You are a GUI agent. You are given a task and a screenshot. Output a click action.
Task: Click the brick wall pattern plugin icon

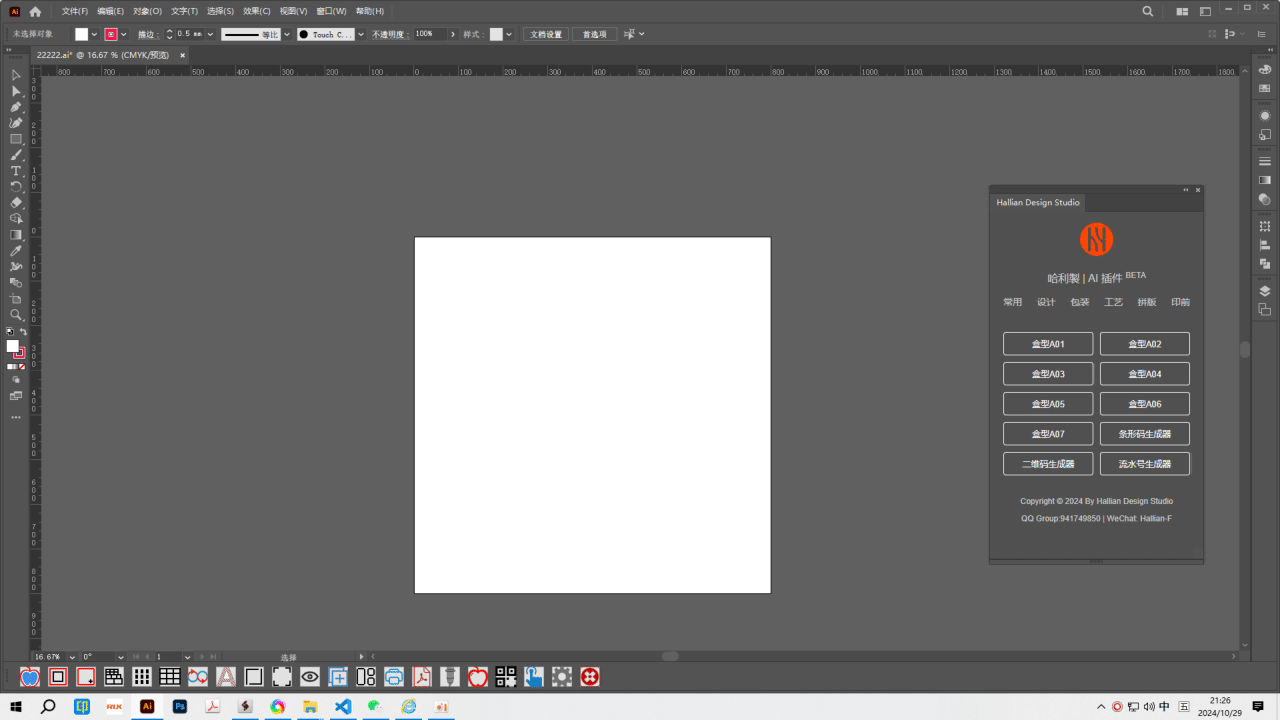[x=114, y=677]
